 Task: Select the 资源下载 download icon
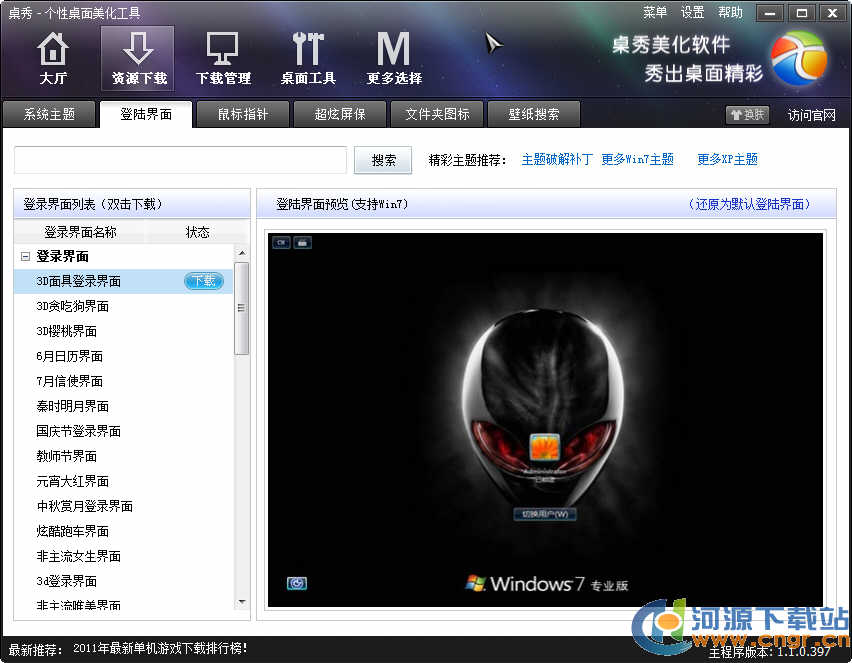pyautogui.click(x=138, y=58)
